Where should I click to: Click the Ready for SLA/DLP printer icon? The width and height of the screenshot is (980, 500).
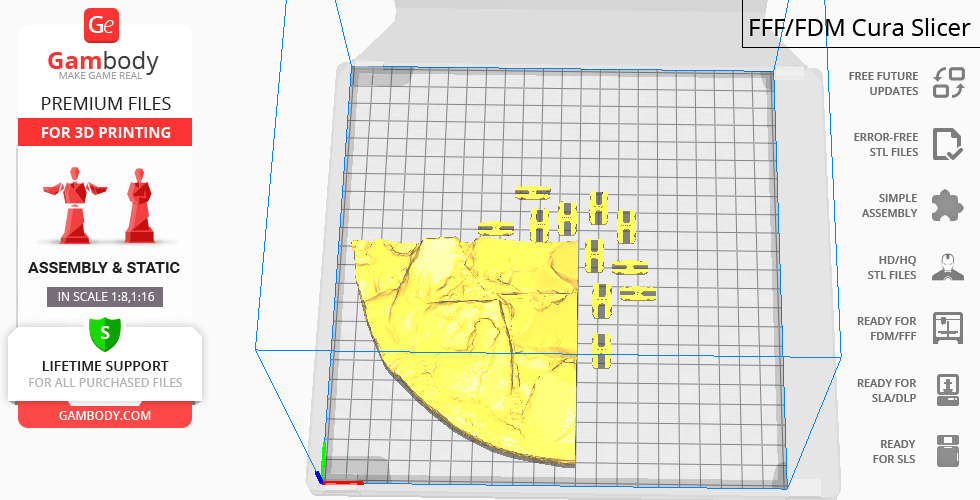[947, 390]
